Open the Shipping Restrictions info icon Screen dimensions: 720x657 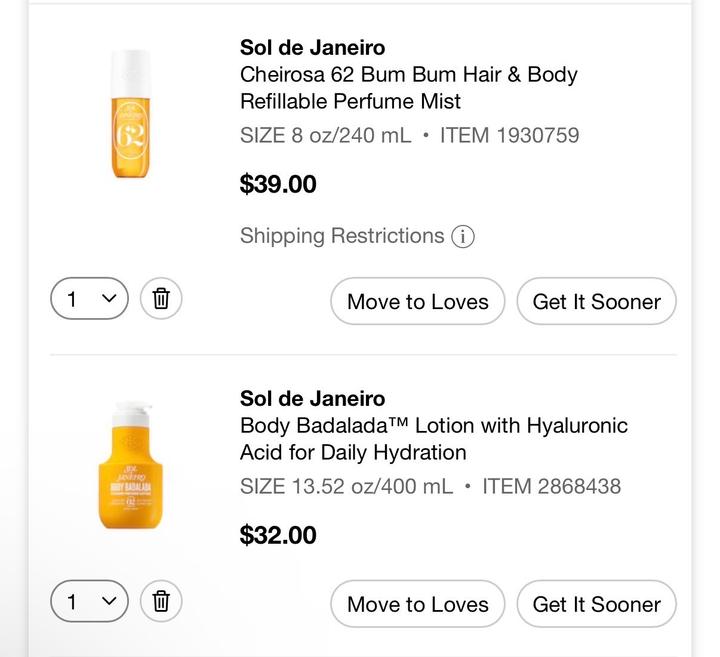click(462, 237)
